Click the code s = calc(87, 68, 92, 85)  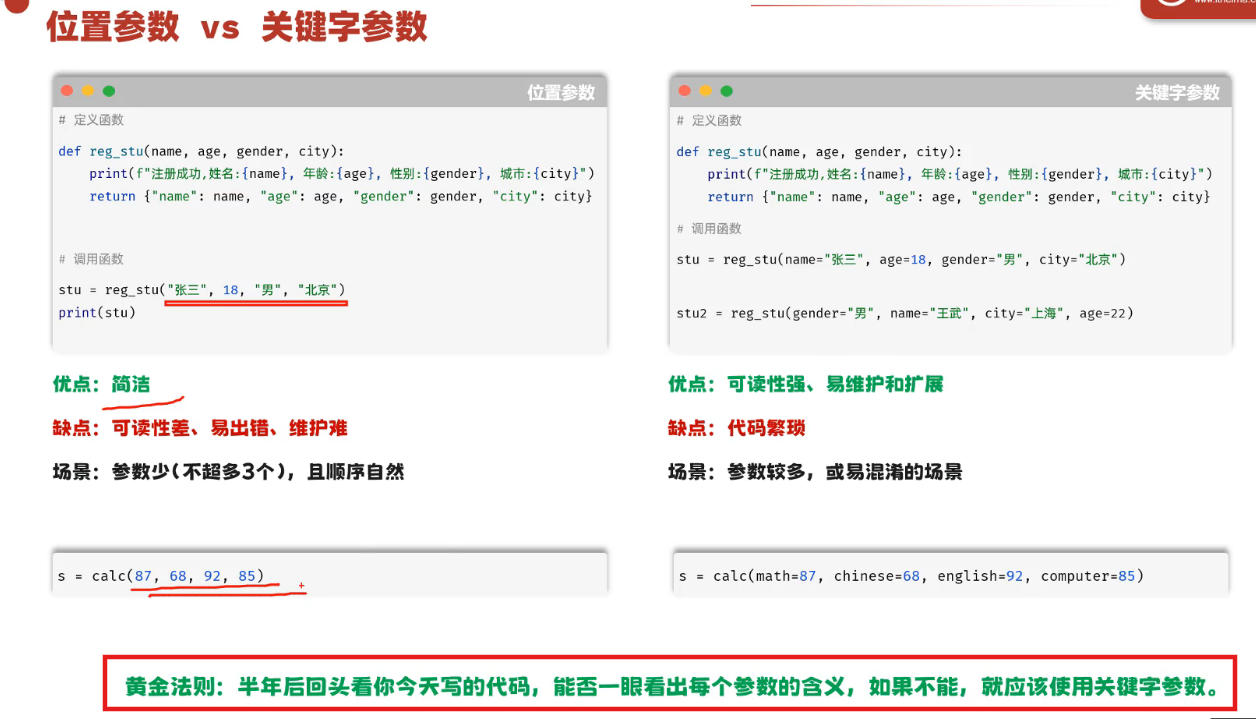(162, 575)
